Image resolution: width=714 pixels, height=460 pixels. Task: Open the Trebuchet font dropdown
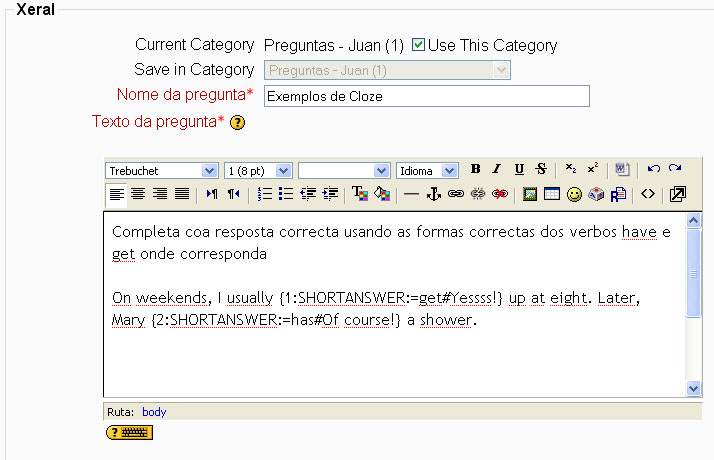click(x=162, y=171)
